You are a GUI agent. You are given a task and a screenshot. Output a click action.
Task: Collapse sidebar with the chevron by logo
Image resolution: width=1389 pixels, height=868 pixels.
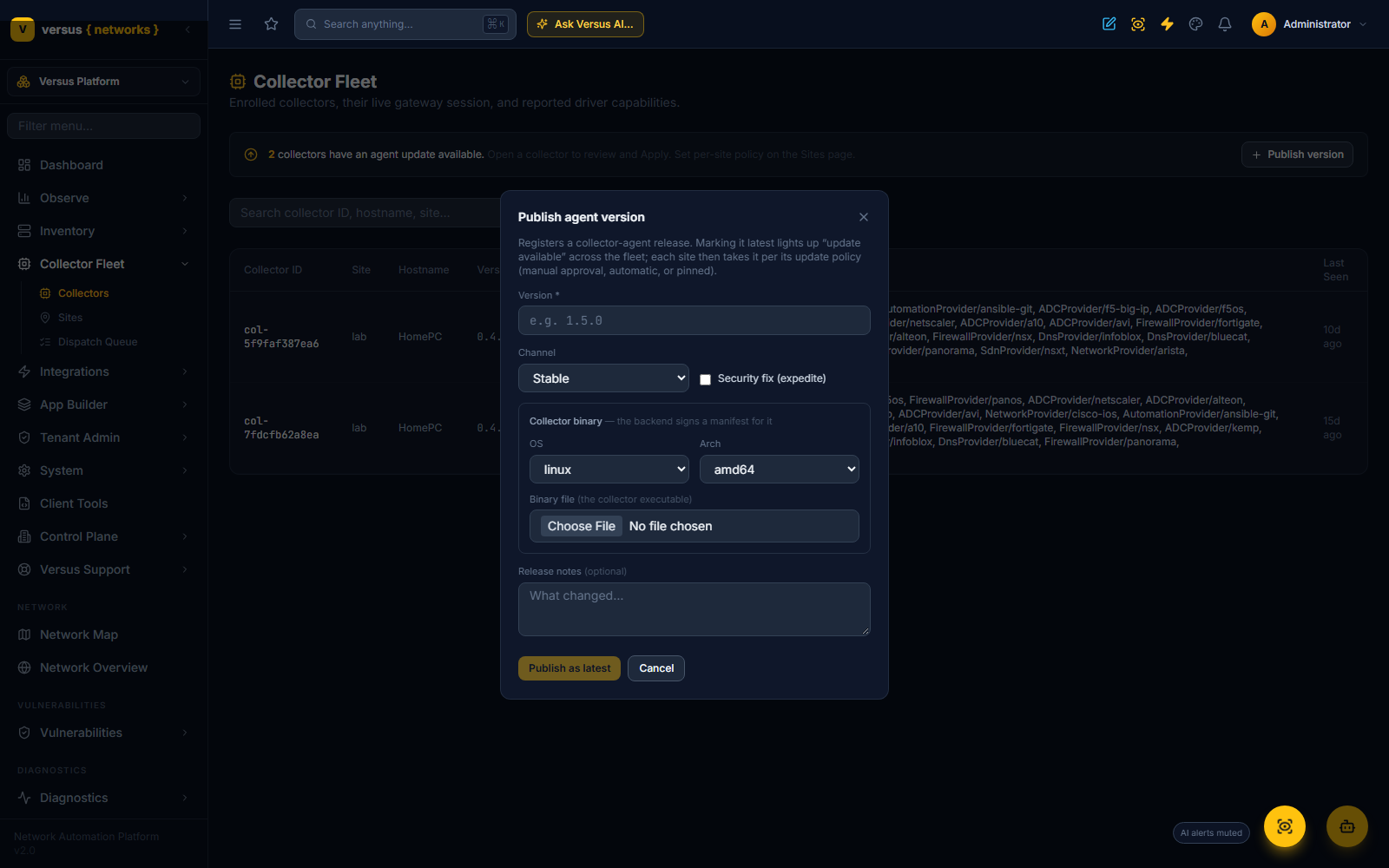click(x=188, y=30)
